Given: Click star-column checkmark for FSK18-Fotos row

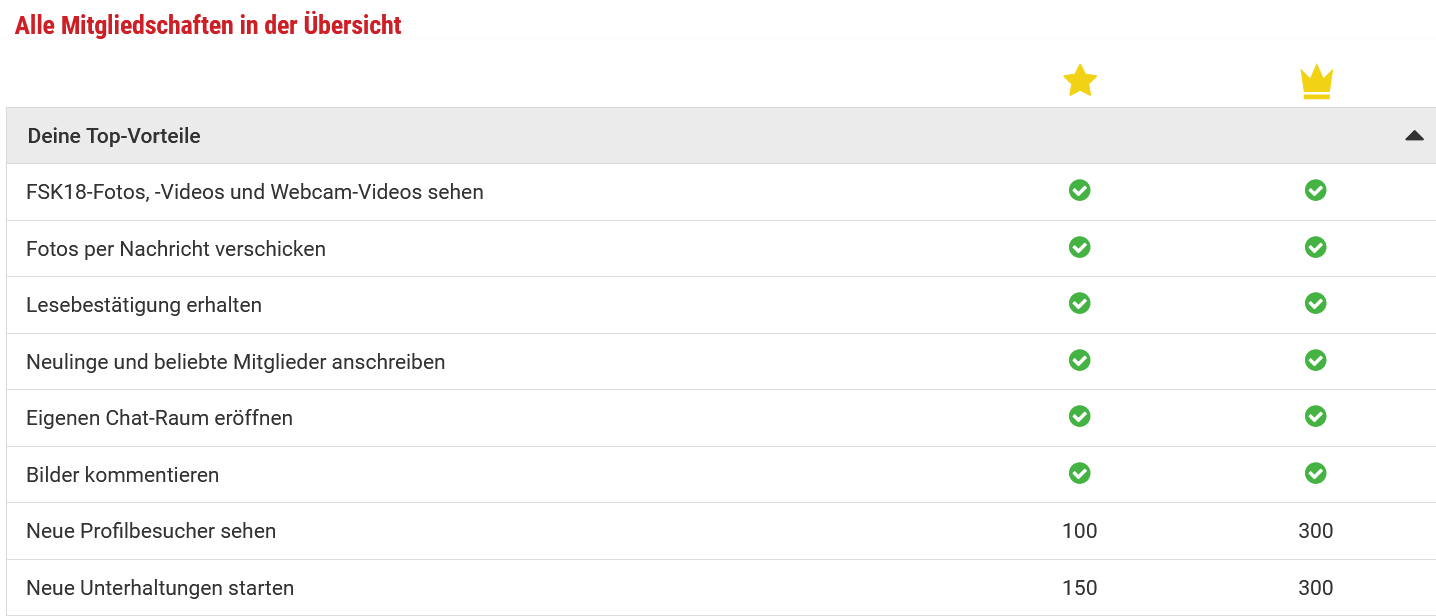Looking at the screenshot, I should pos(1080,190).
